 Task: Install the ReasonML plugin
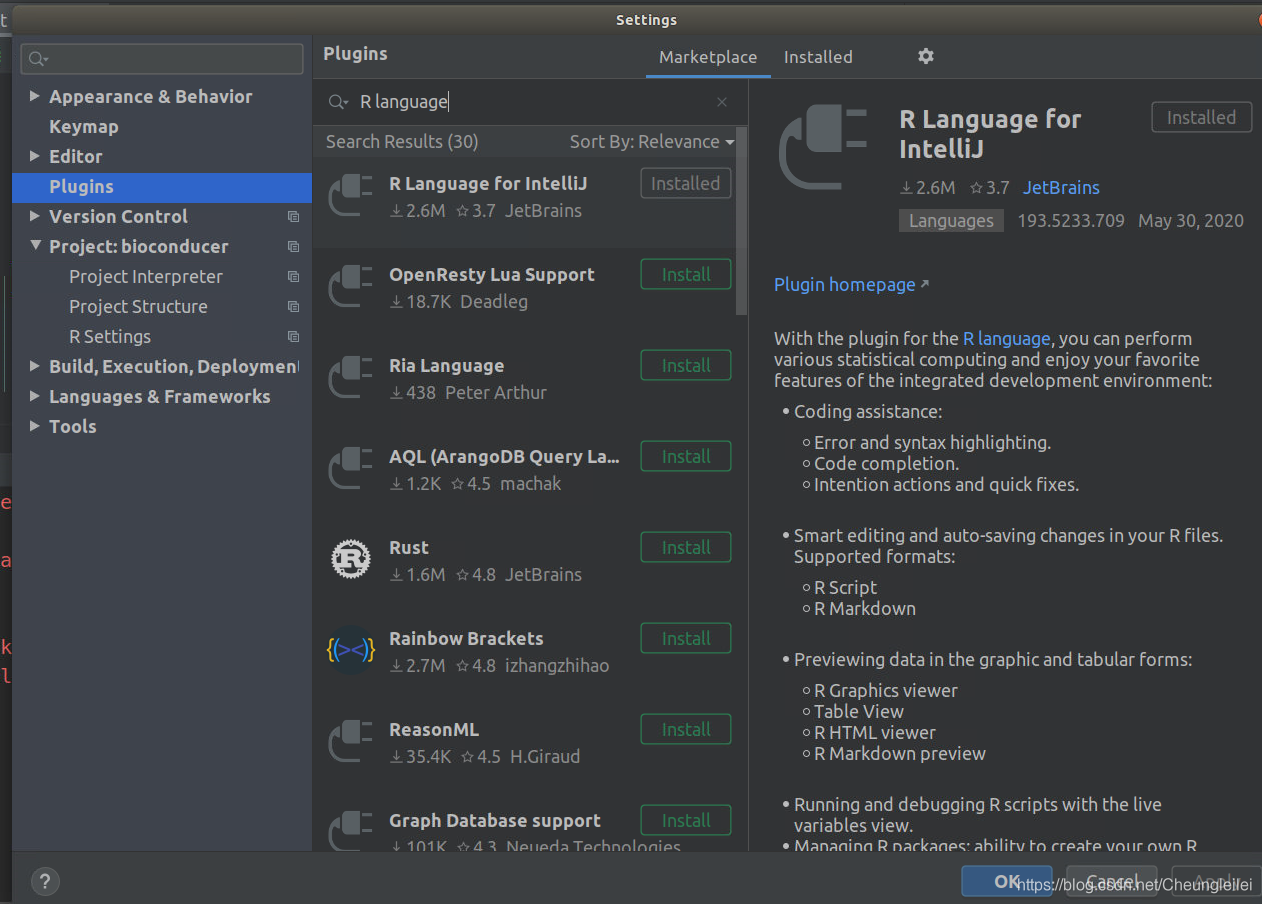[x=686, y=729]
